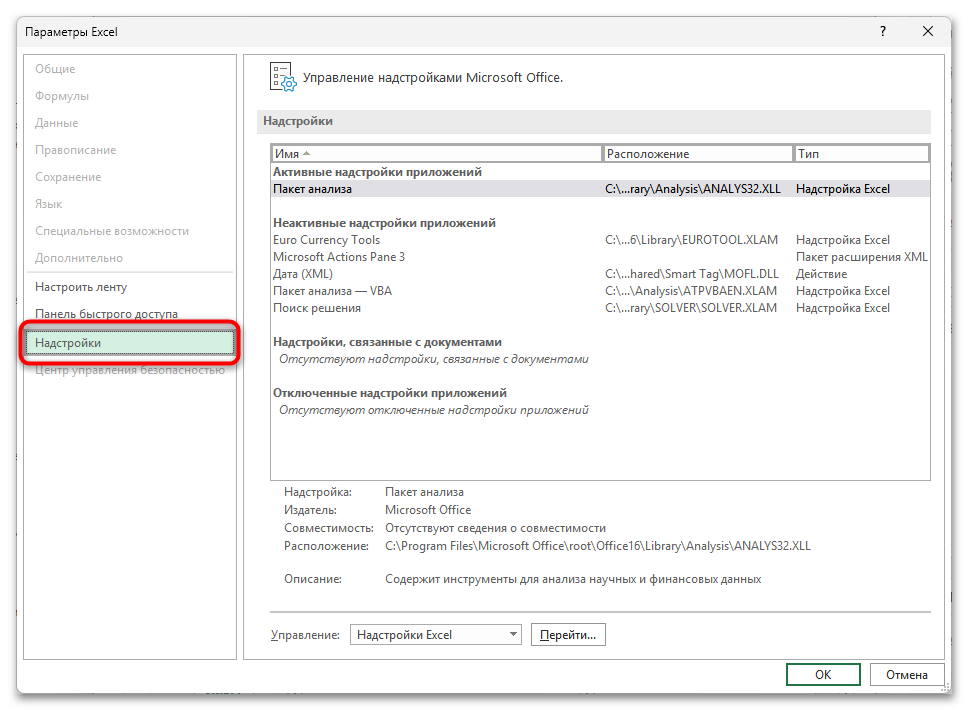Open the Управление add-in type dropdown
Viewport: 968px width, 710px height.
click(436, 635)
